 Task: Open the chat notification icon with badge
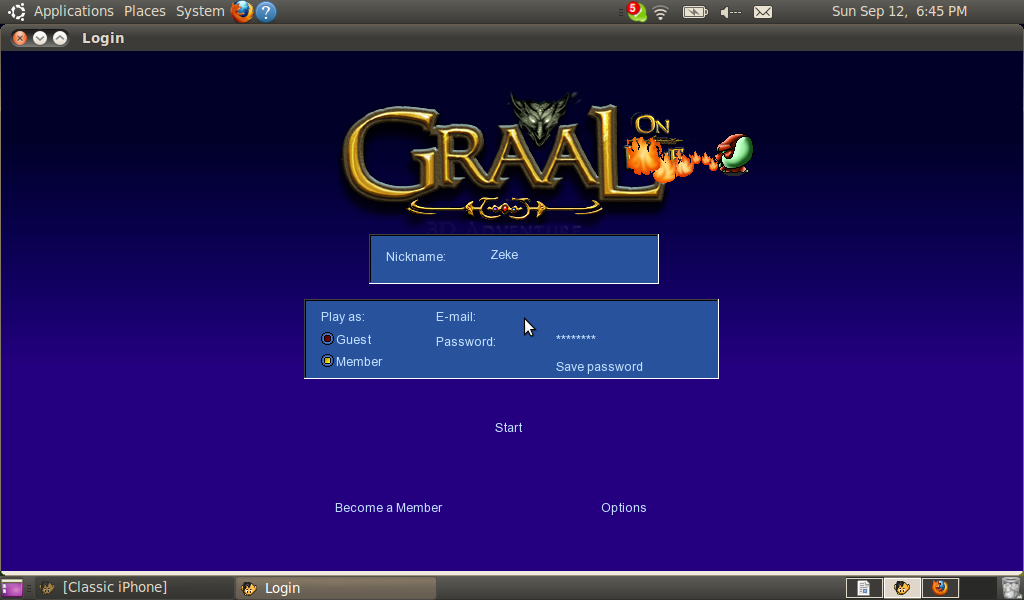click(x=635, y=12)
